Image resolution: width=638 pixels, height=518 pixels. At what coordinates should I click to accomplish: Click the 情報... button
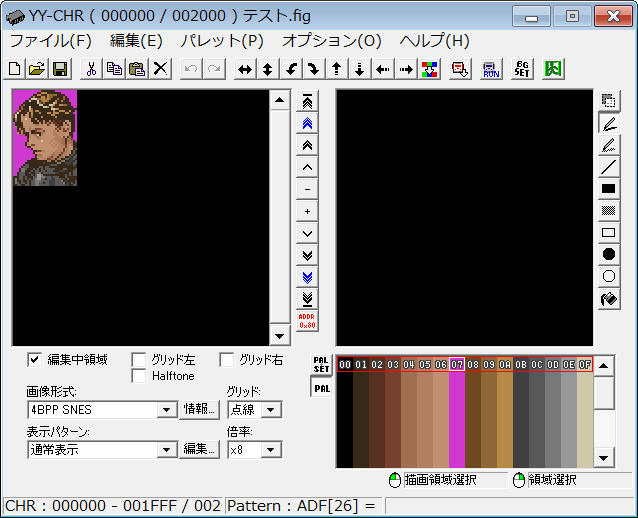coord(199,409)
